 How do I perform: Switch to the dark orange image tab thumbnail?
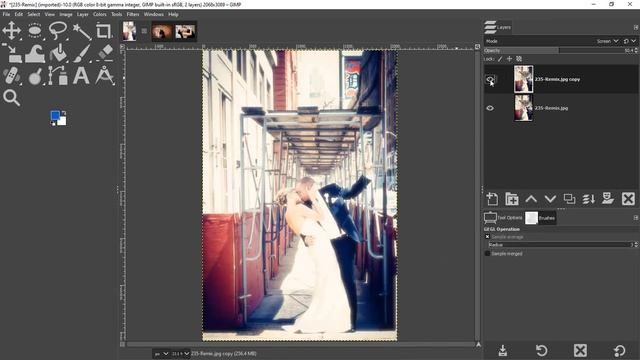pyautogui.click(x=162, y=31)
